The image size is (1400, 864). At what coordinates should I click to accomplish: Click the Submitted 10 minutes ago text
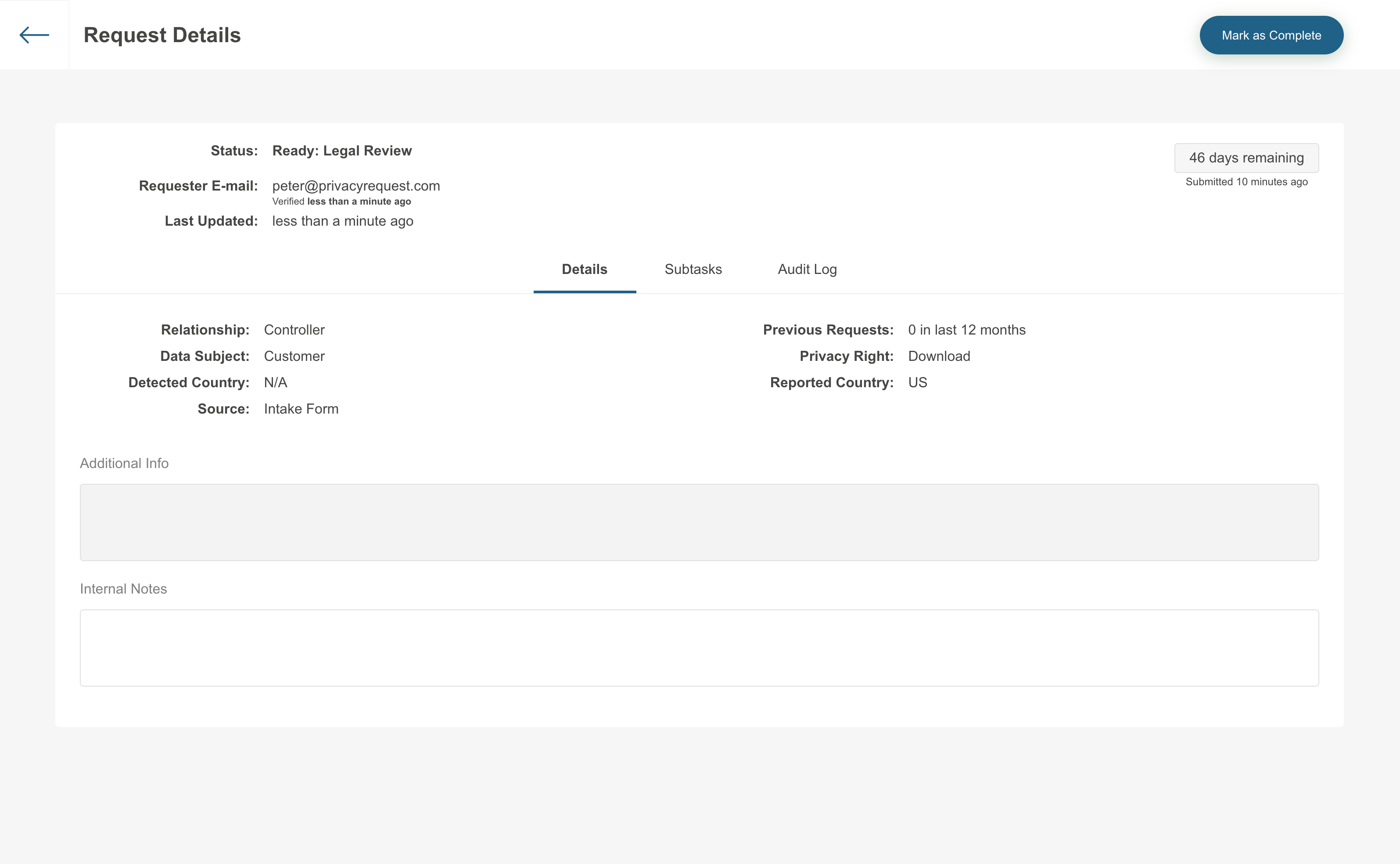click(x=1246, y=182)
